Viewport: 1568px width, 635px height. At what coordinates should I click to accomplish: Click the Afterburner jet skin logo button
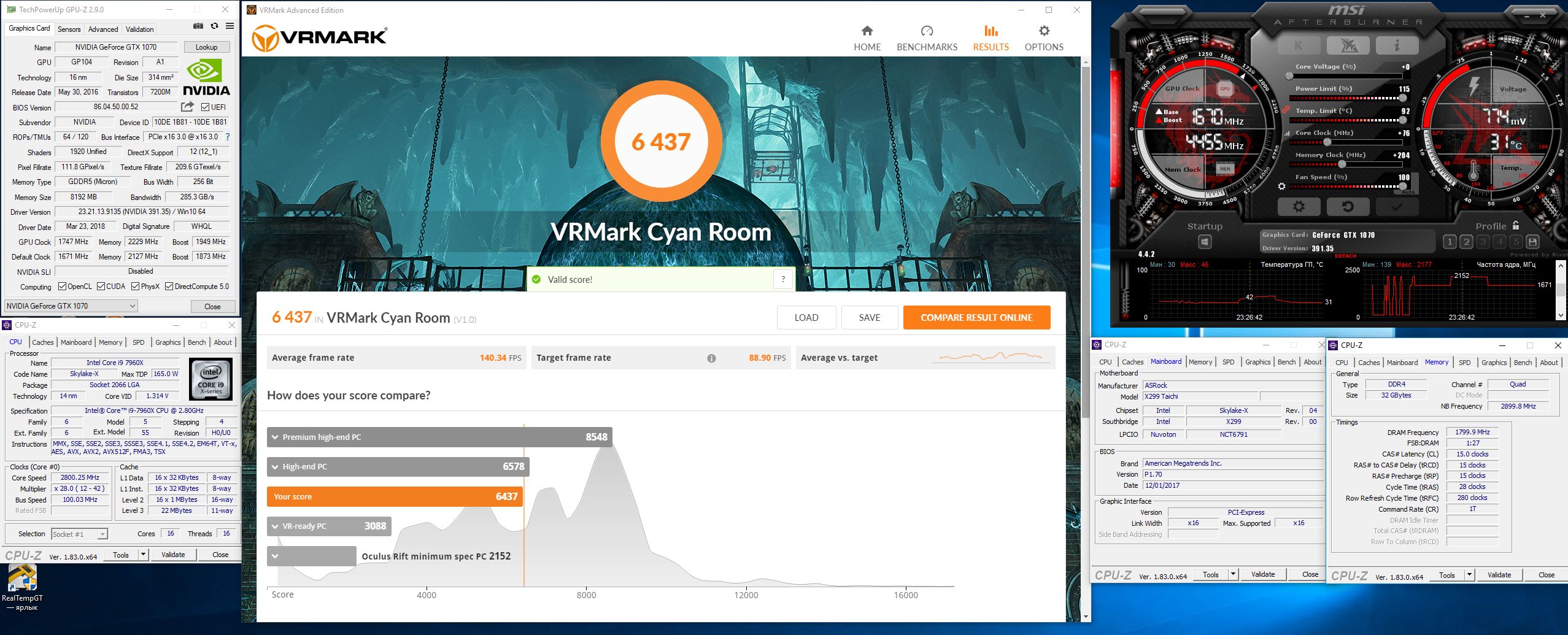coord(1348,45)
